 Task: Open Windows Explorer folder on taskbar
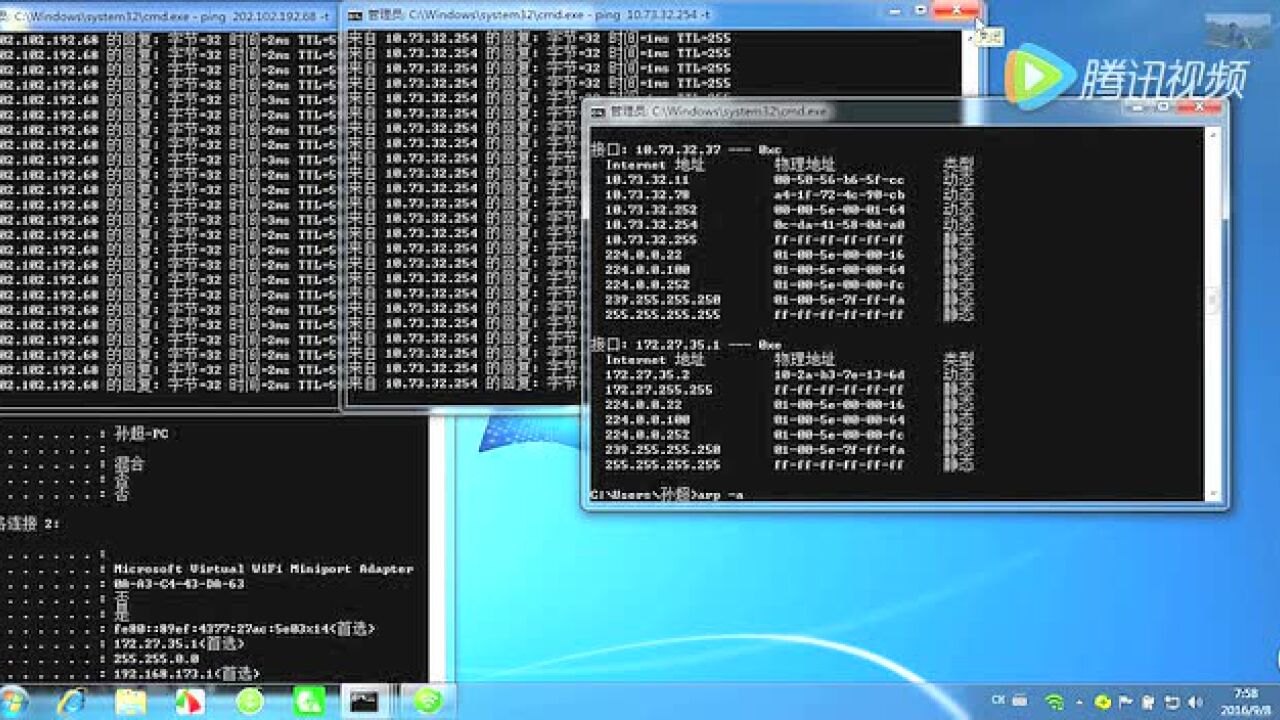click(x=130, y=701)
